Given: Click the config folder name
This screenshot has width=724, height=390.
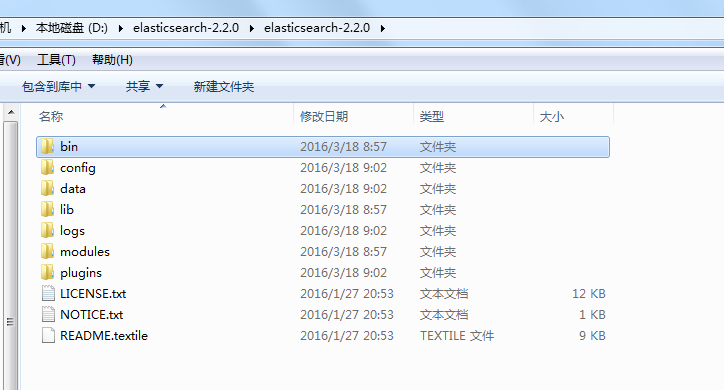Looking at the screenshot, I should tap(78, 168).
